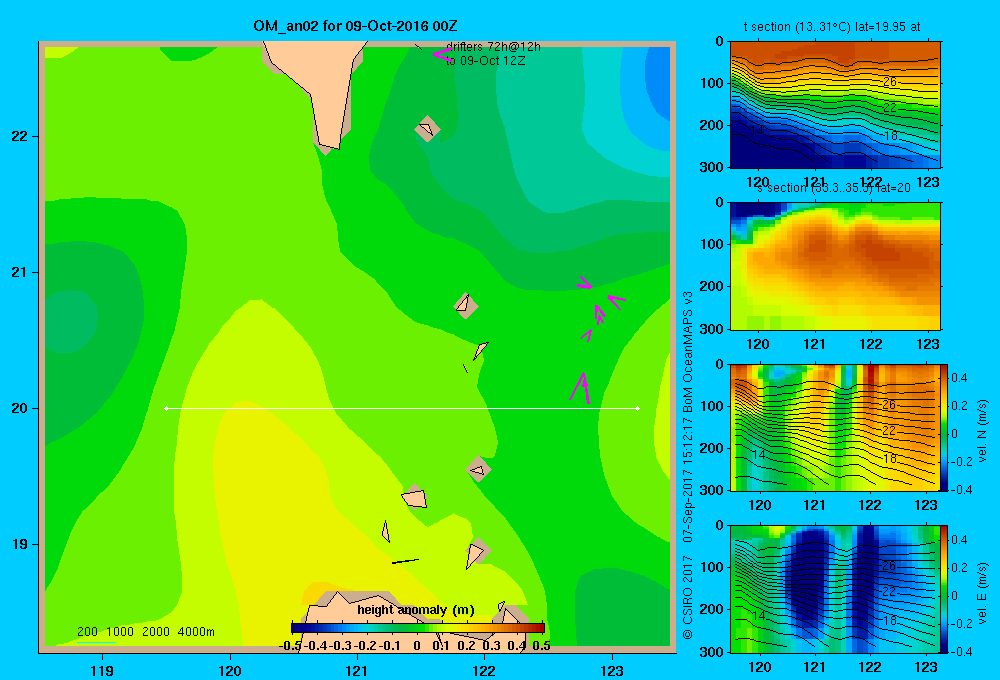Click the blue low-salinity patch at the salinity section surface
This screenshot has height=680, width=1000.
[756, 211]
